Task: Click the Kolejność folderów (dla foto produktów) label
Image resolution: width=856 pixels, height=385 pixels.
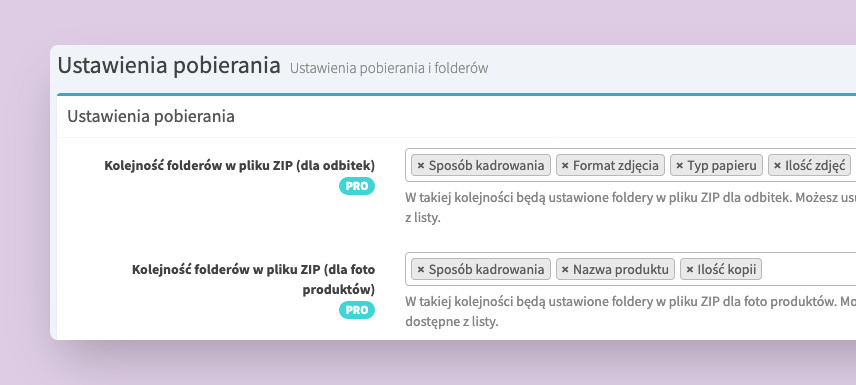Action: pyautogui.click(x=253, y=279)
